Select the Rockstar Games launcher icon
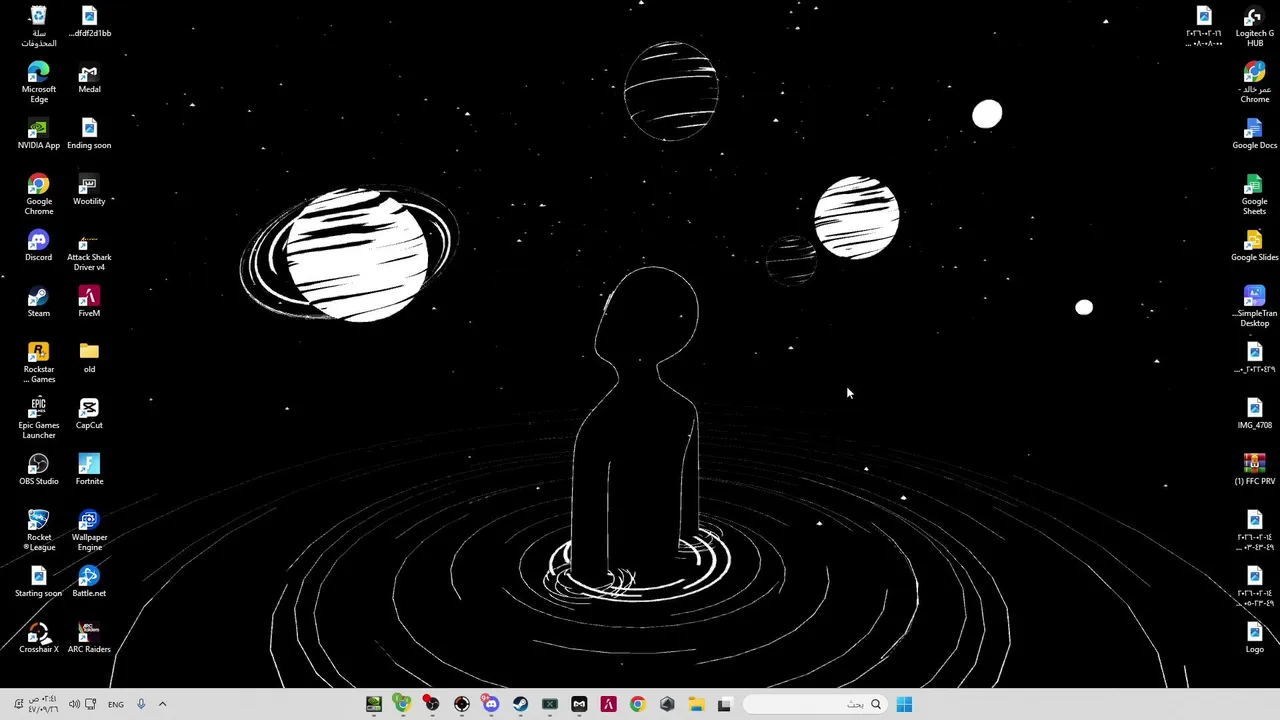Viewport: 1280px width, 720px height. 38,362
